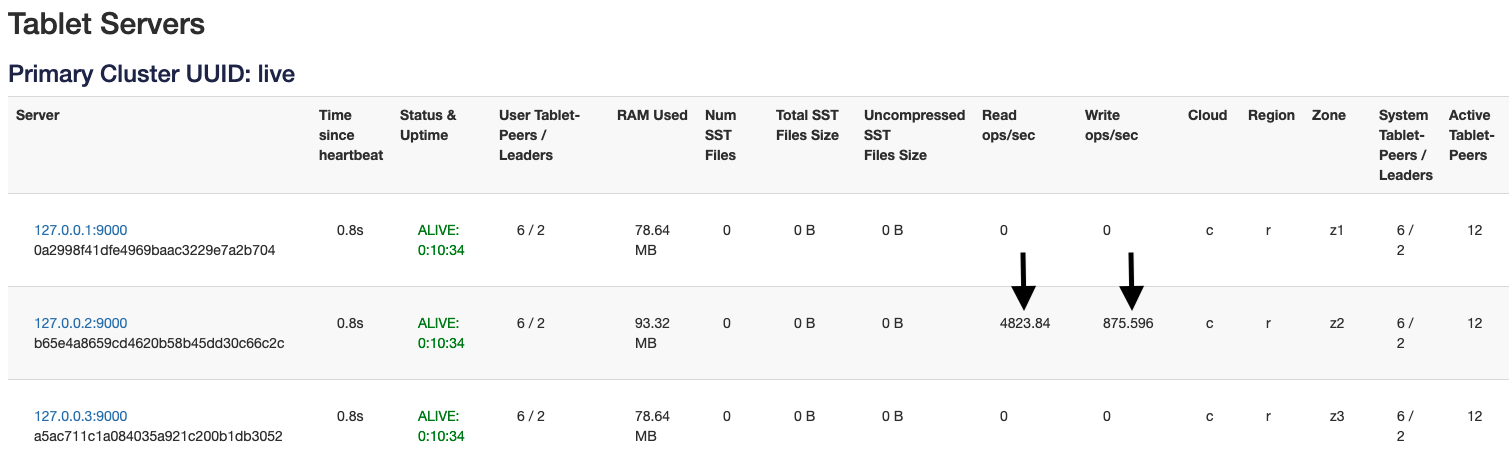The width and height of the screenshot is (1511, 476).
Task: Click the Uncompressed SST Files Size header
Action: pyautogui.click(x=914, y=135)
